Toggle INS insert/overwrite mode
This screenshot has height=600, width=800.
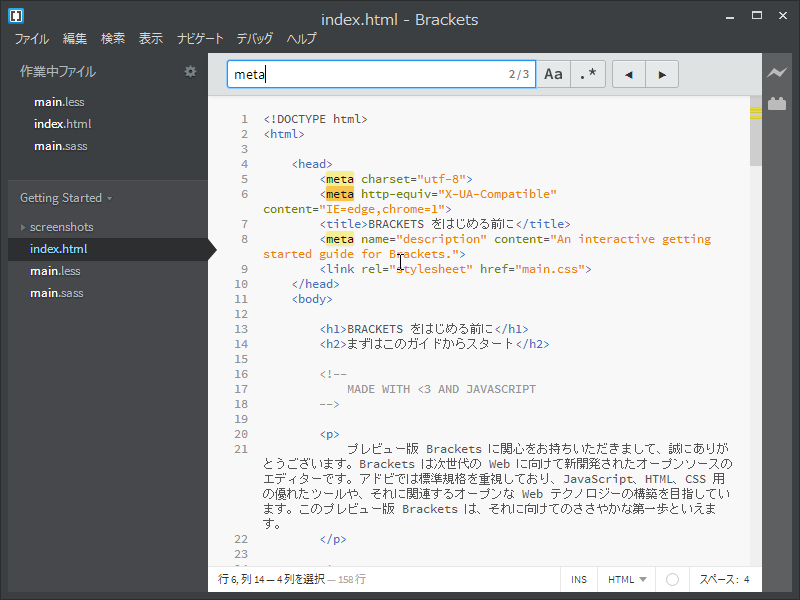coord(579,579)
